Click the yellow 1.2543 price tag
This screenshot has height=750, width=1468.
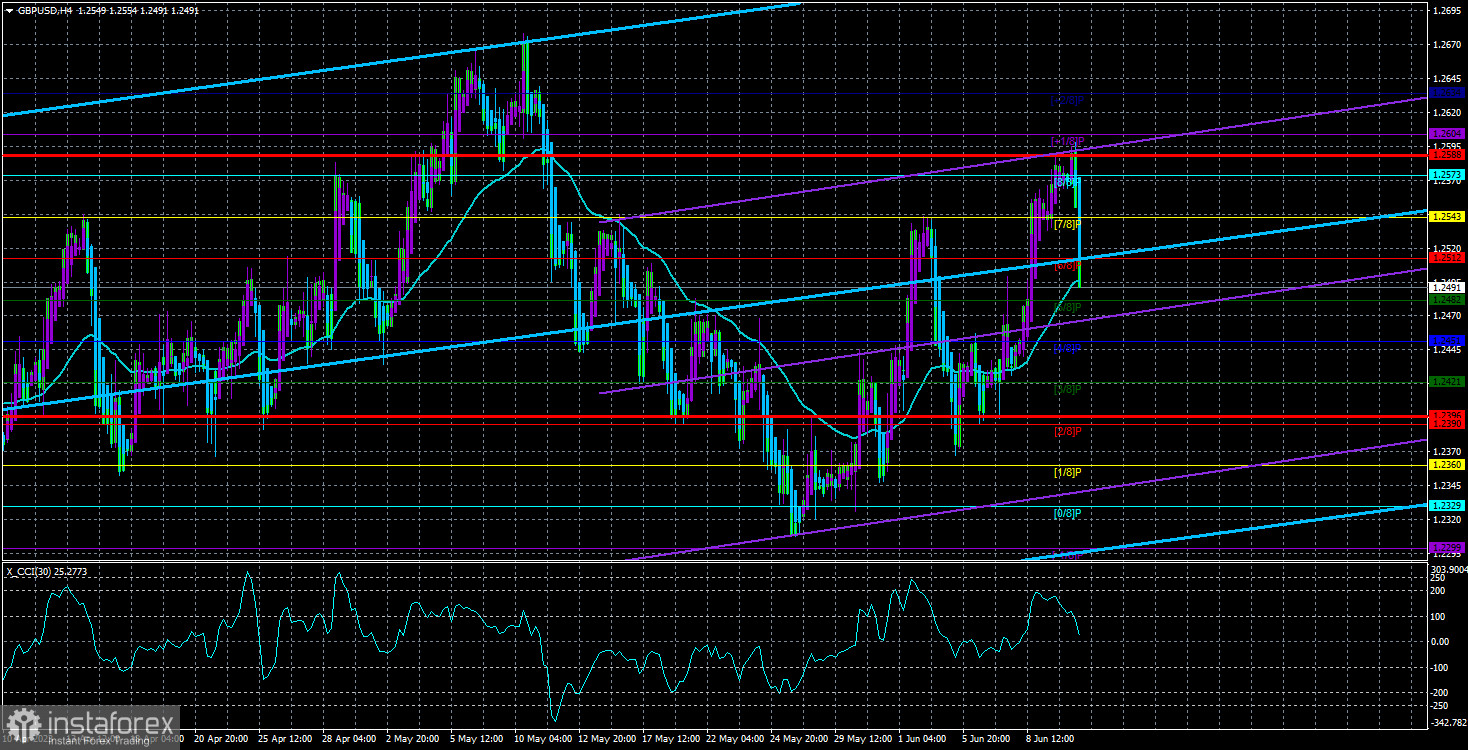[x=1447, y=217]
